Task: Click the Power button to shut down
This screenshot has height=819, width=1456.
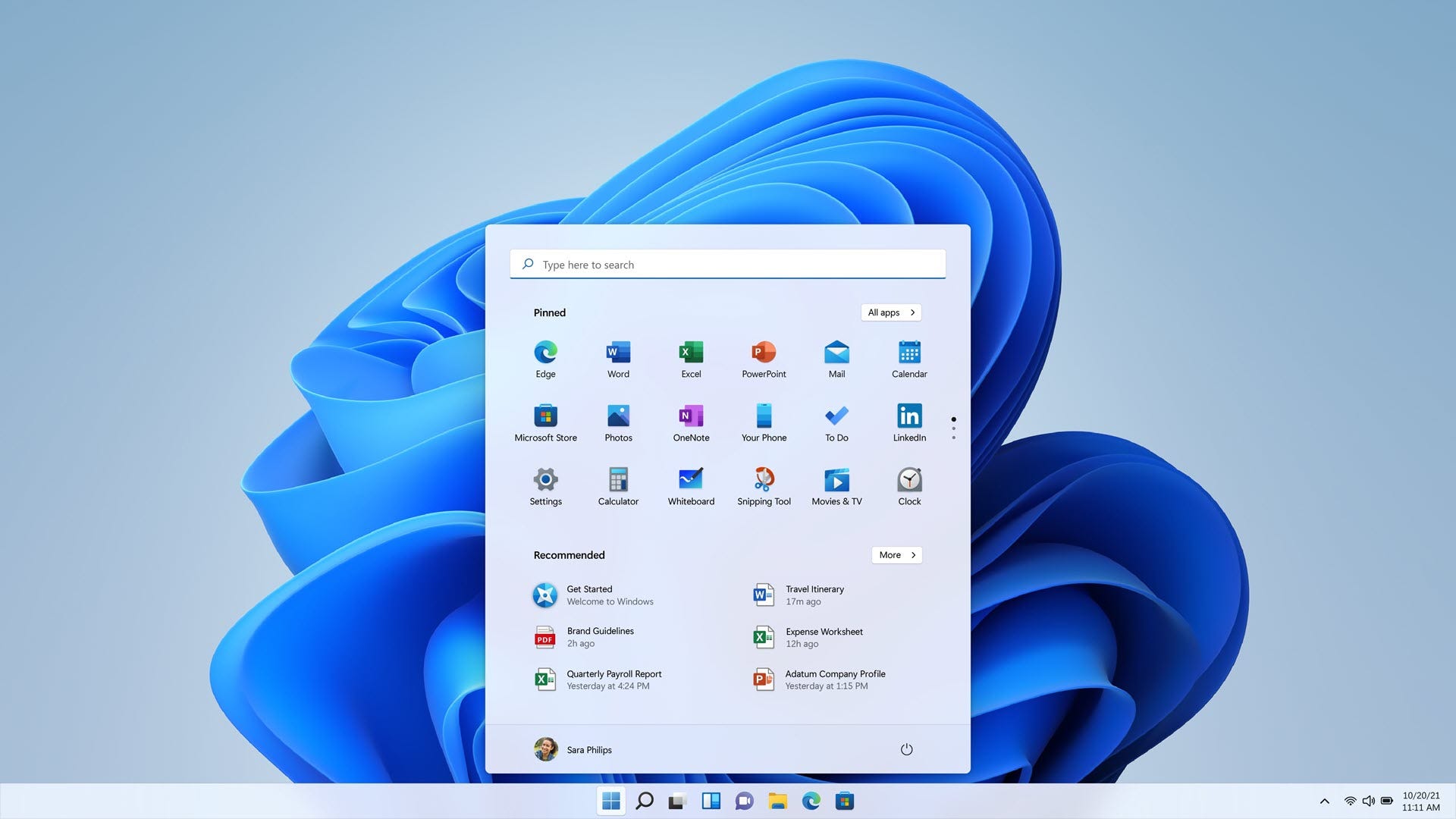Action: (x=905, y=749)
